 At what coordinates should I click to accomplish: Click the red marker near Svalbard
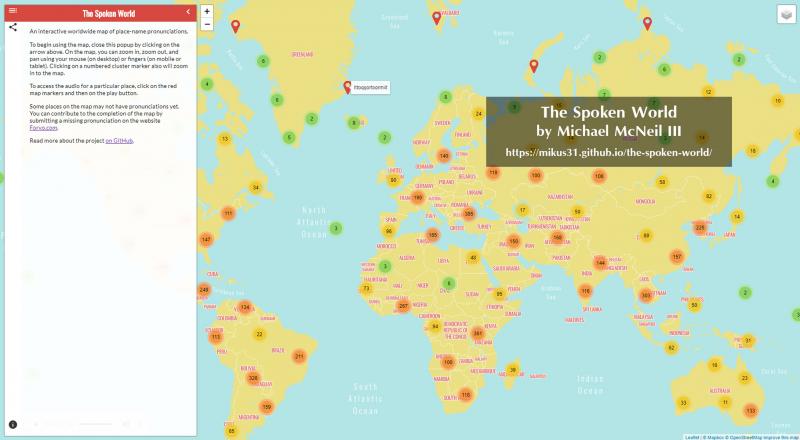[436, 17]
